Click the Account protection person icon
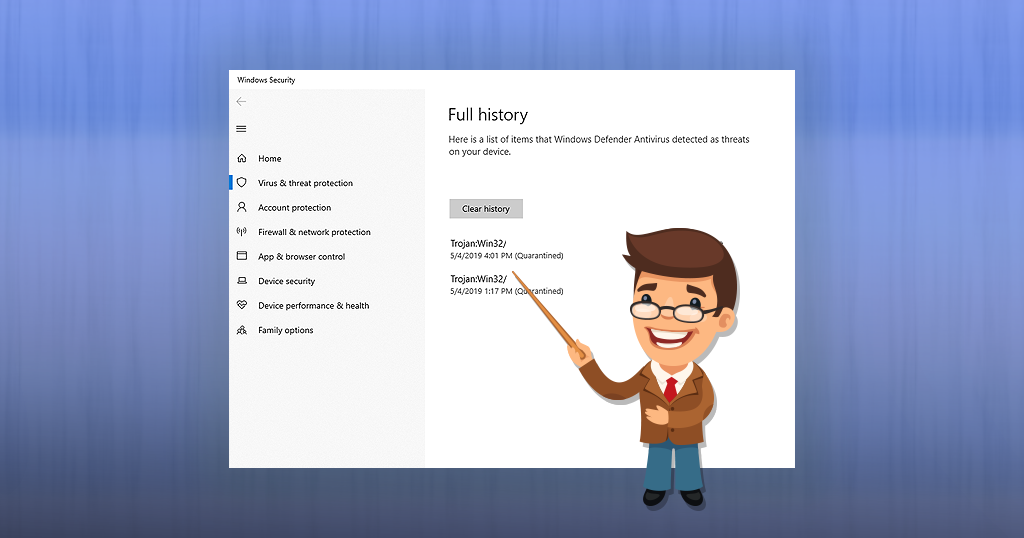Viewport: 1024px width, 538px height. pyautogui.click(x=241, y=208)
